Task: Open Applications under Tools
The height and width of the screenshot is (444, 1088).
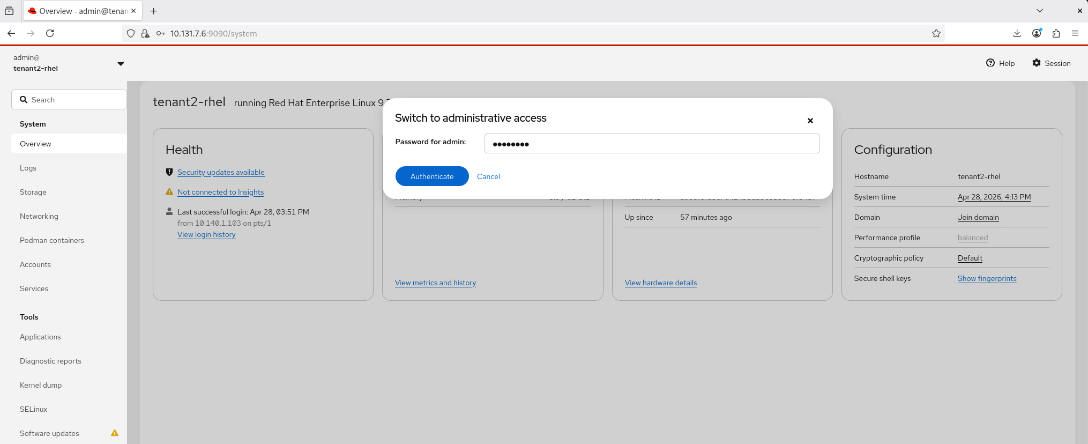Action: pyautogui.click(x=40, y=336)
